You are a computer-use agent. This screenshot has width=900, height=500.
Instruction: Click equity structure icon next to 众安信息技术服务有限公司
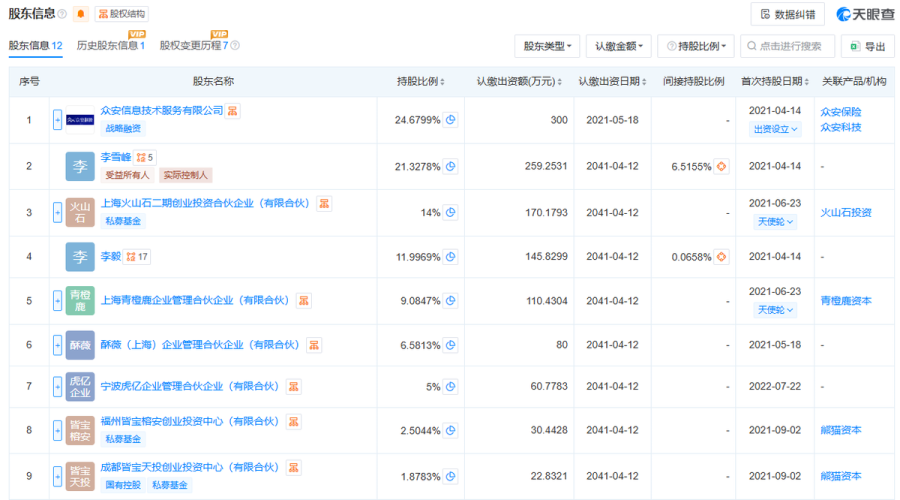tap(233, 111)
